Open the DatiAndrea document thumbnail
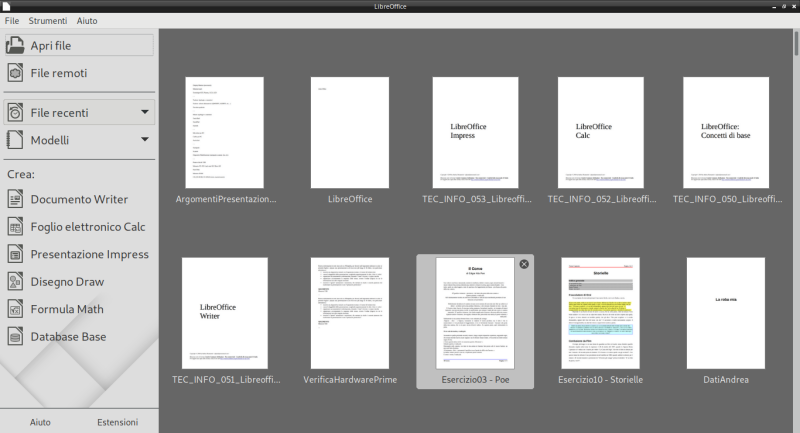 coord(725,312)
